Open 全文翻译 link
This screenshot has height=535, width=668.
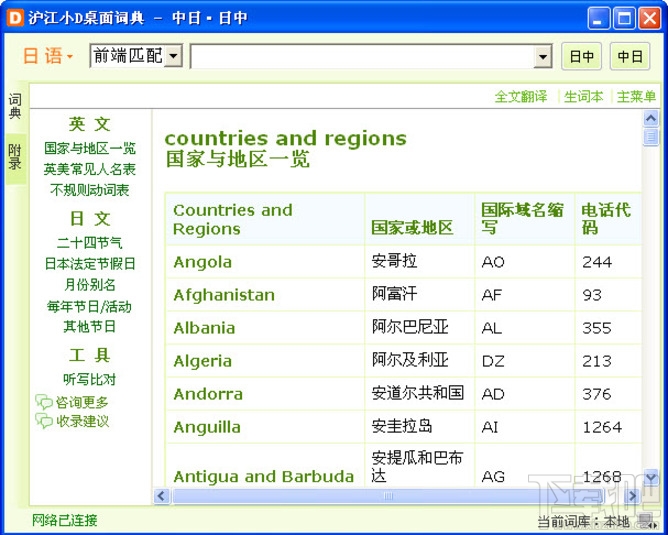pos(521,97)
